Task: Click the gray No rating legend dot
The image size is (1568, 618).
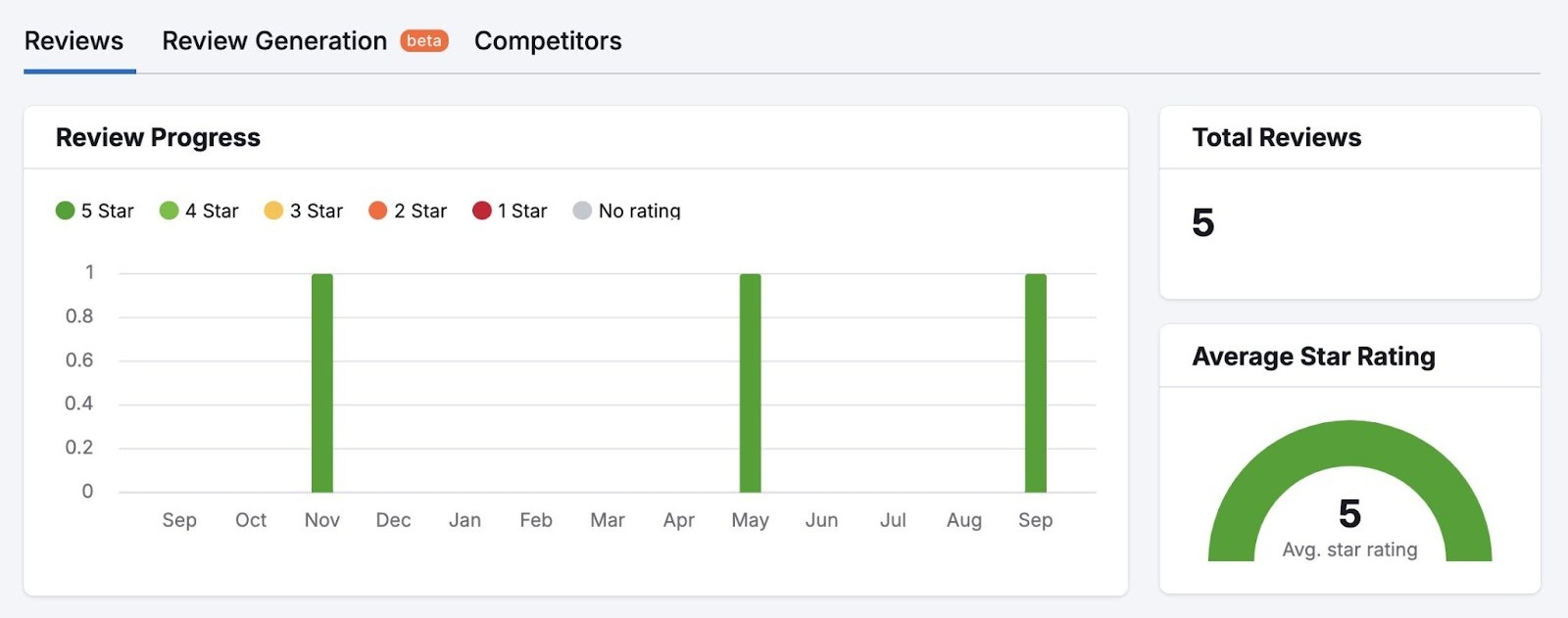Action: pyautogui.click(x=583, y=210)
